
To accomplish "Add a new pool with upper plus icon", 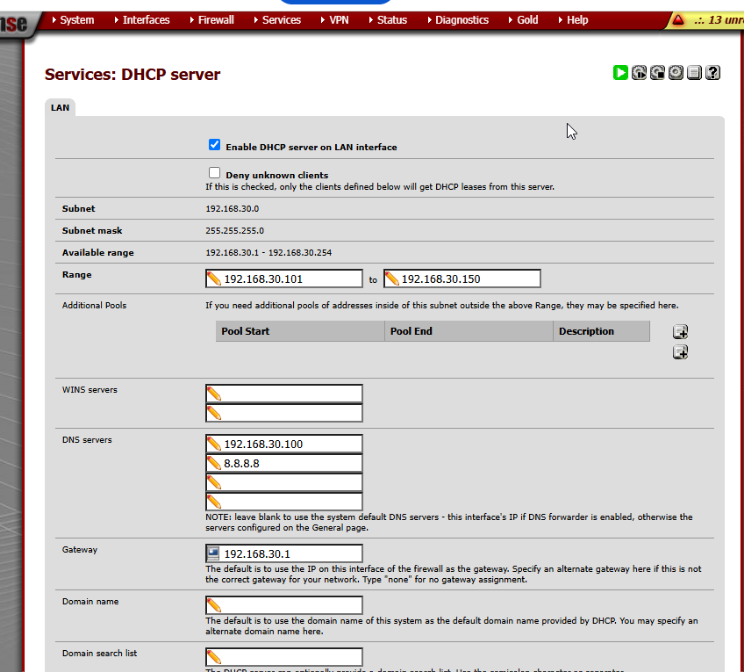I will tap(680, 332).
